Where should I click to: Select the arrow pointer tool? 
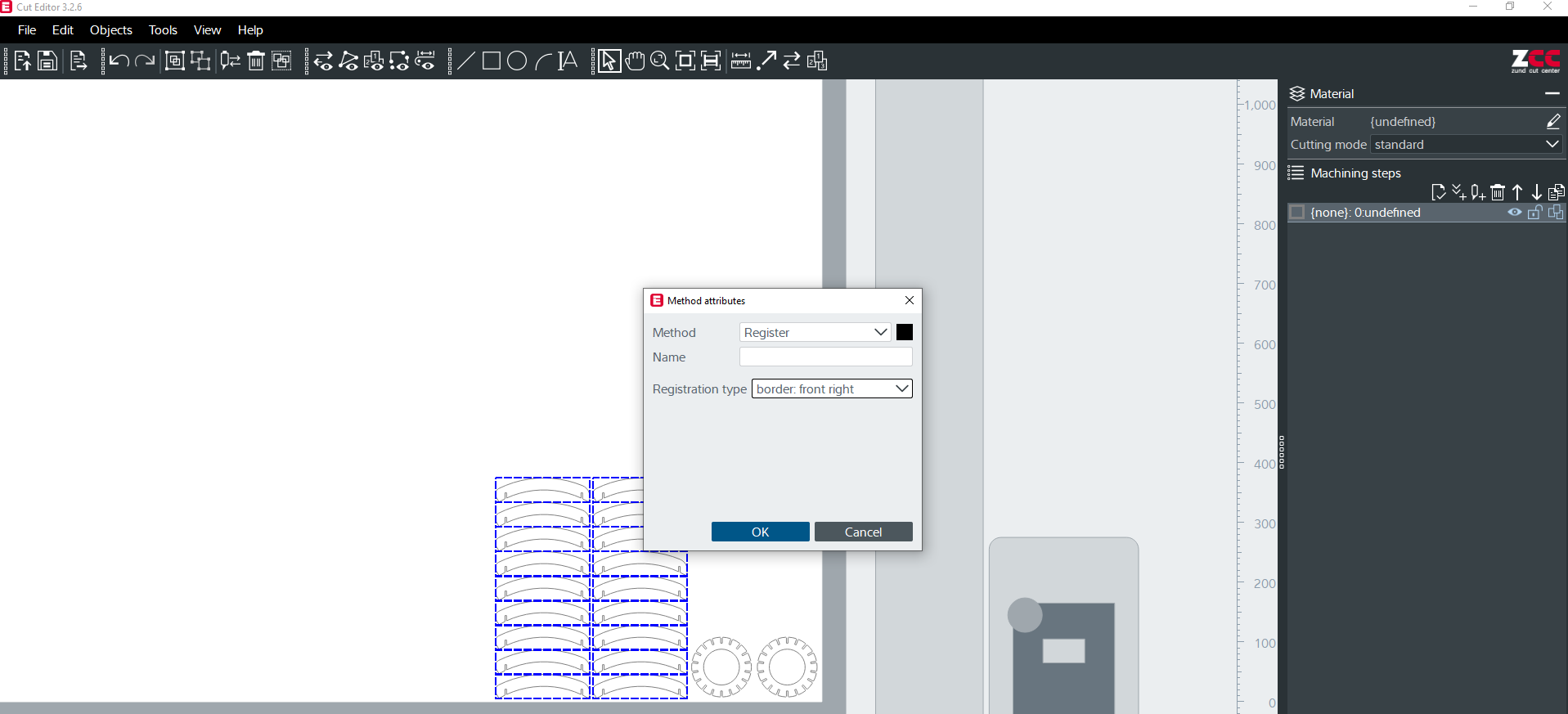tap(609, 61)
